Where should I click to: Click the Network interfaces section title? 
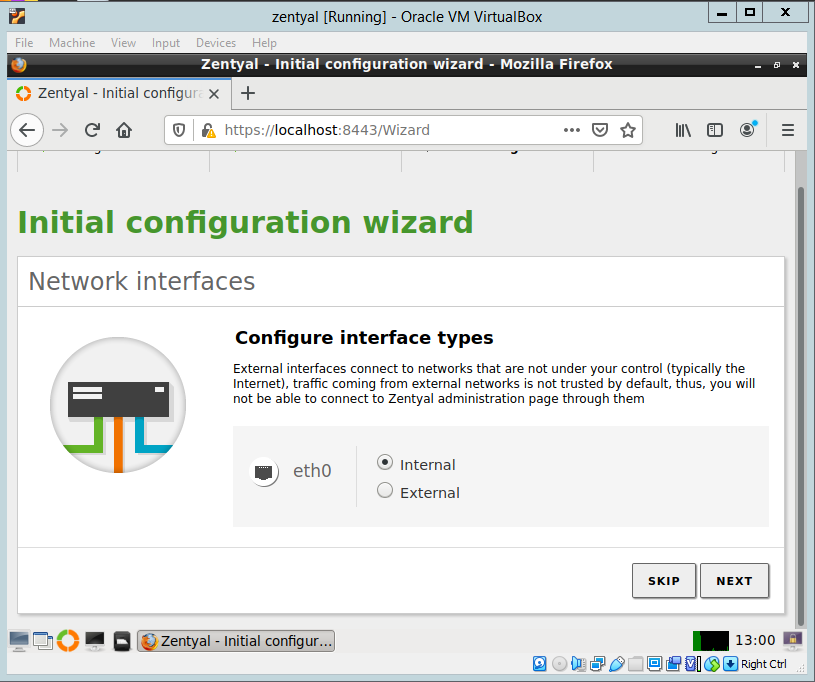tap(141, 281)
